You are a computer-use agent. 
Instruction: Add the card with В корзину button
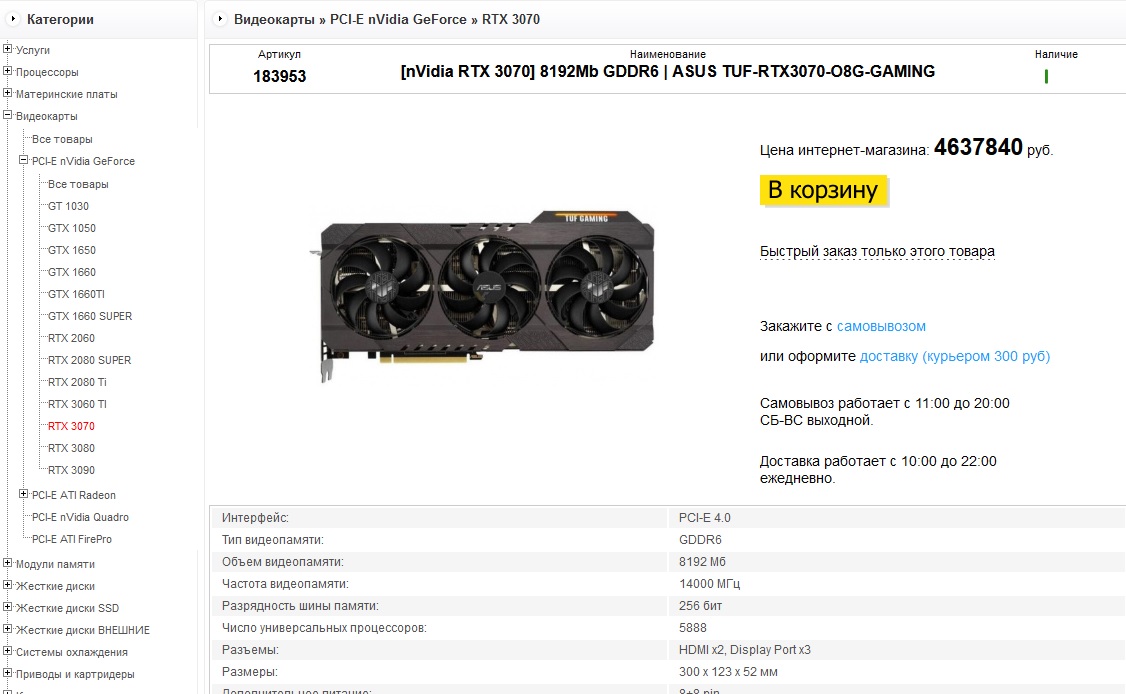823,190
